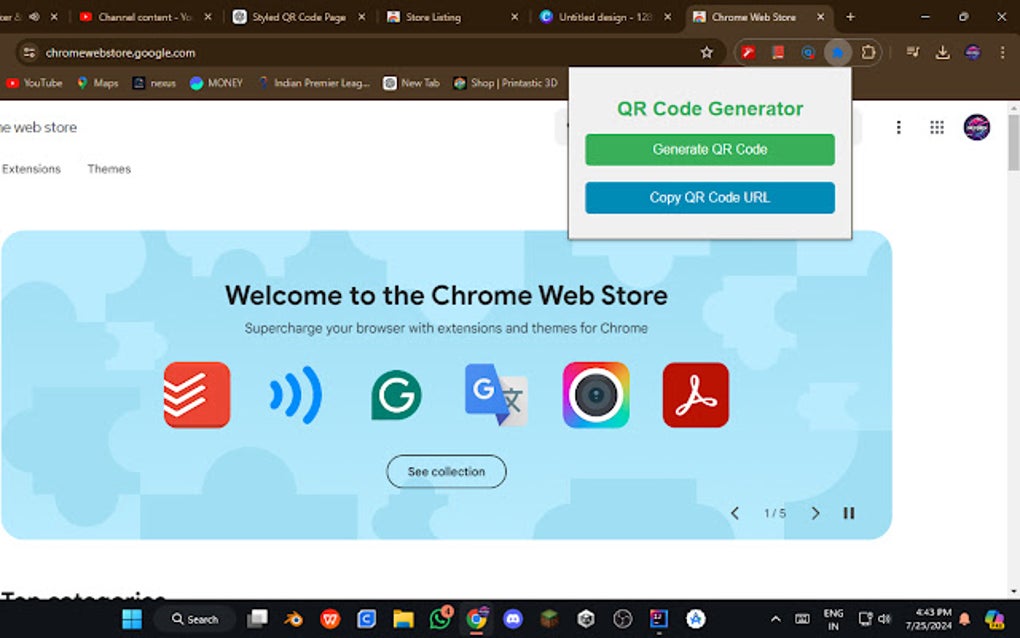Image resolution: width=1020 pixels, height=638 pixels.
Task: Open Chrome downloads
Action: coord(943,53)
